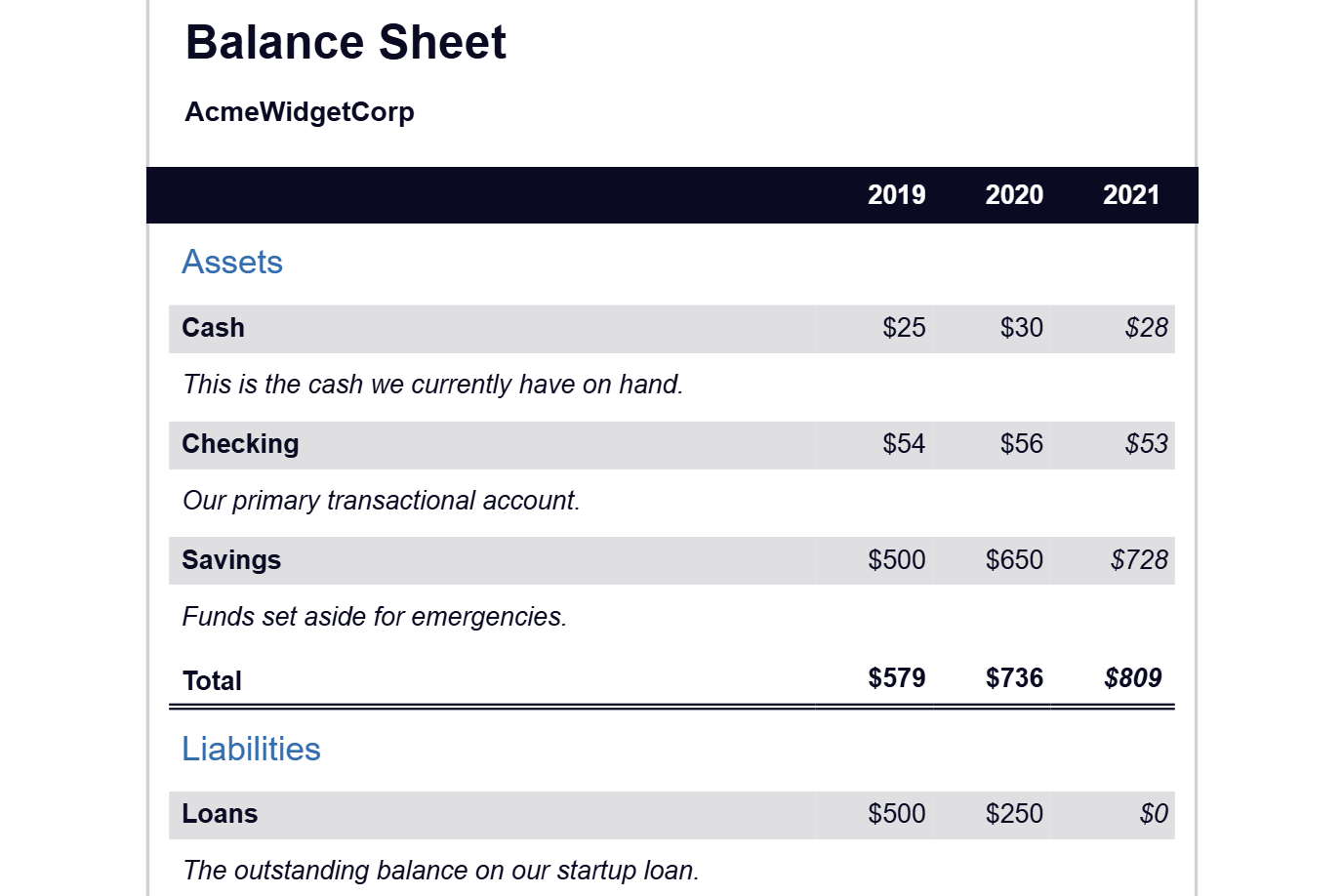Image resolution: width=1343 pixels, height=896 pixels.
Task: Click the 2020 column header
Action: 1014,195
